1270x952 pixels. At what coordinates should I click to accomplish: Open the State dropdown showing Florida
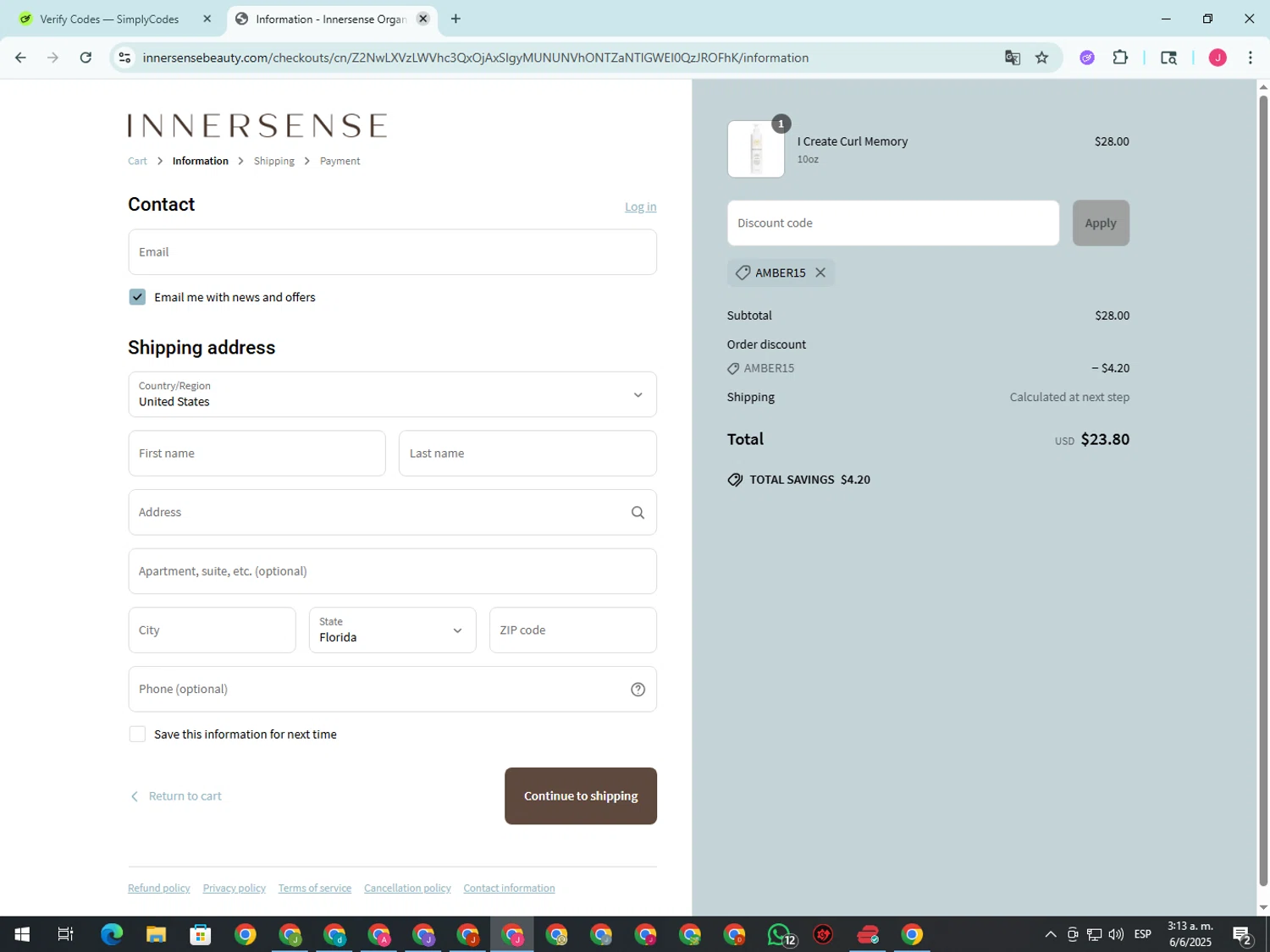pyautogui.click(x=392, y=630)
